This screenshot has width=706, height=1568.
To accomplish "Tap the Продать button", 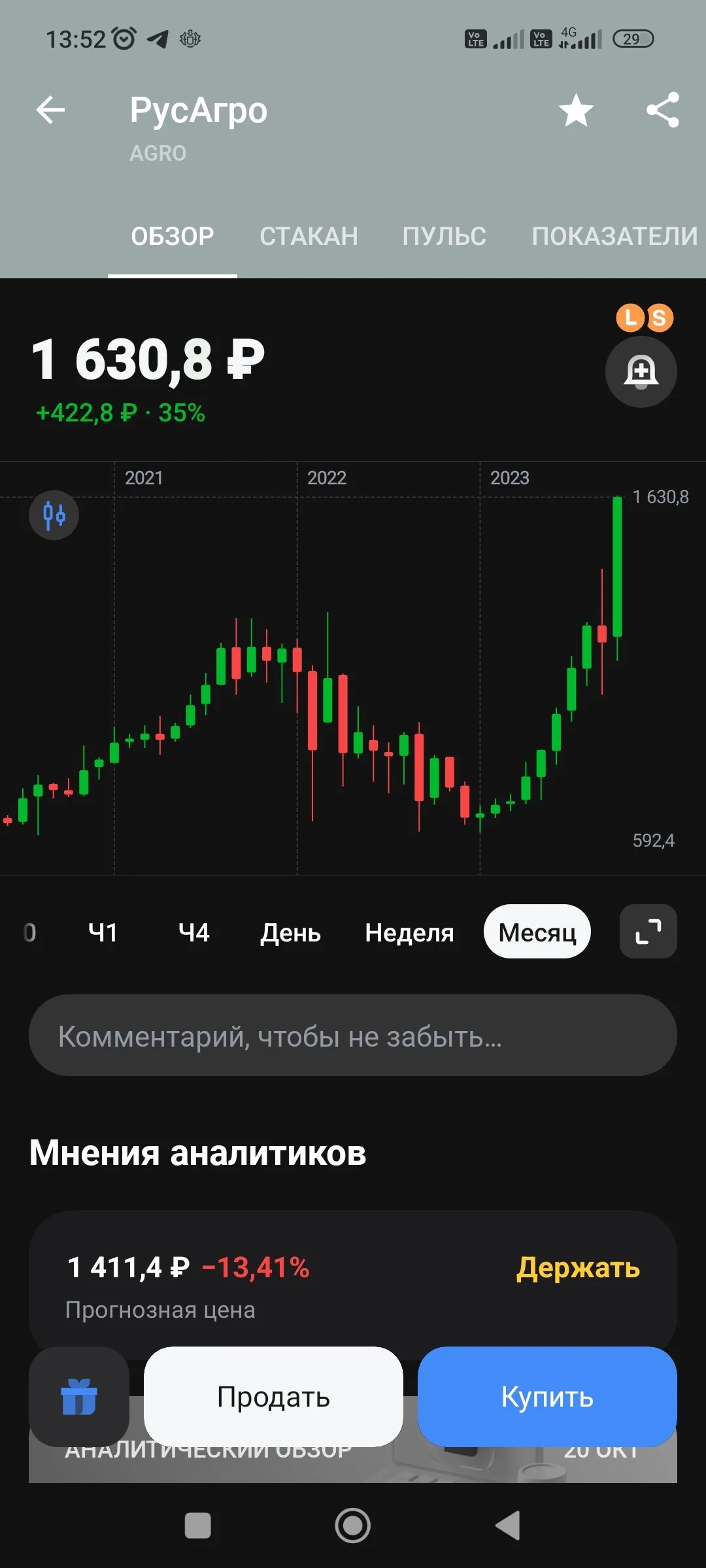I will (x=273, y=1397).
